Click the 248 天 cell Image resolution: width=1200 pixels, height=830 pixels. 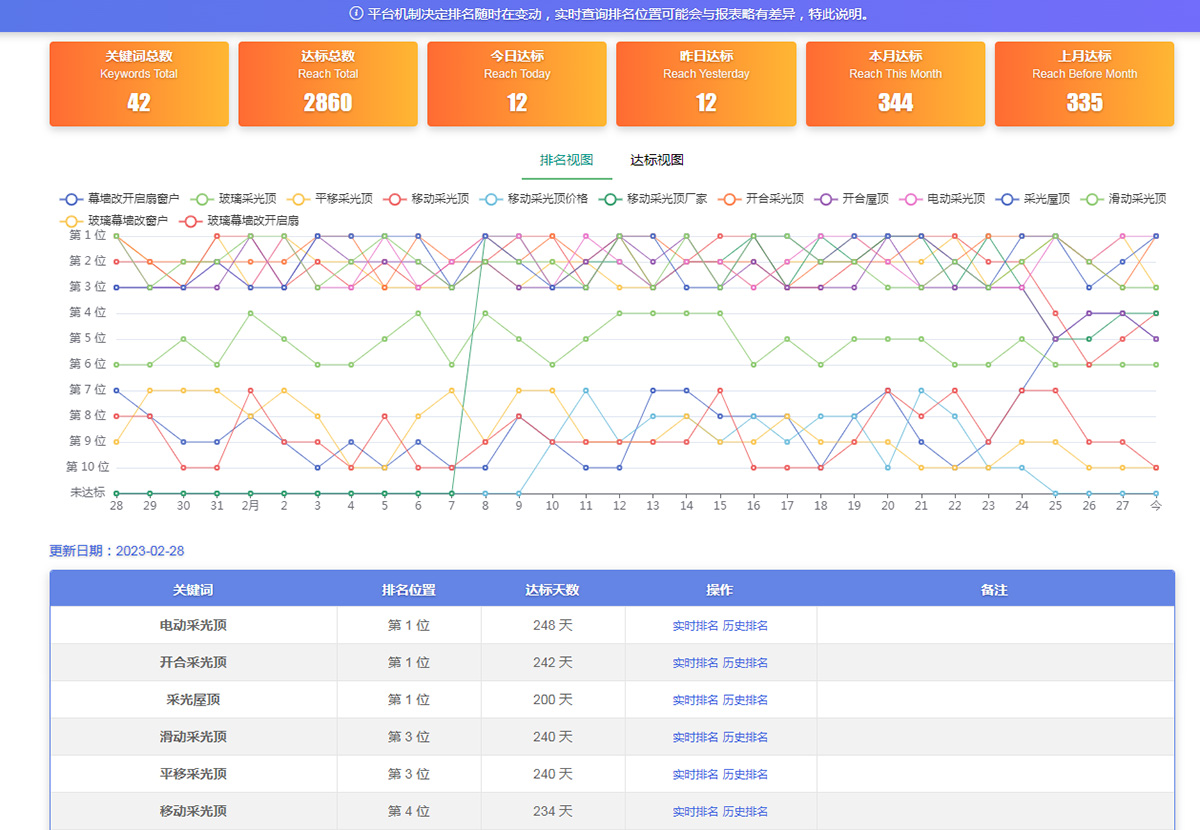553,626
